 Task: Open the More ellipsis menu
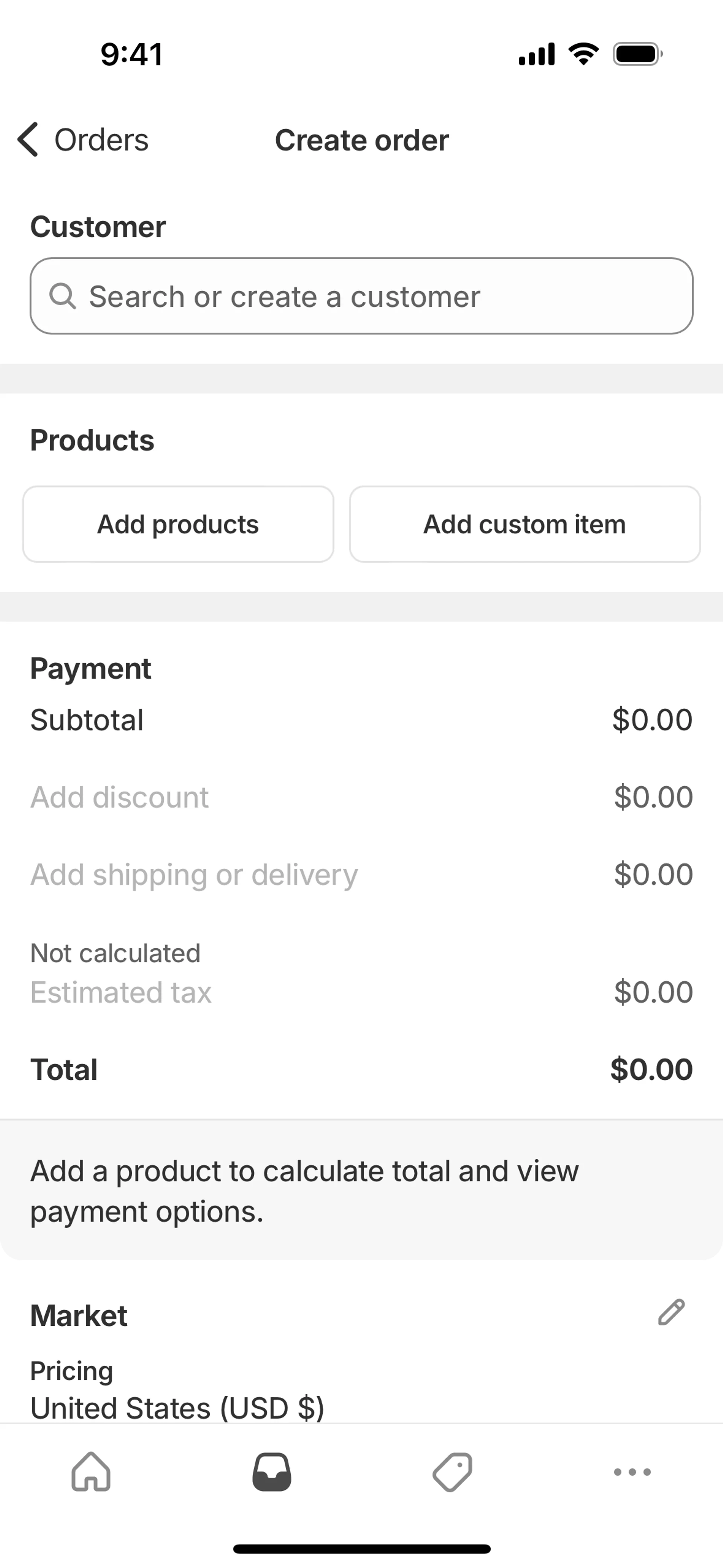[632, 1472]
